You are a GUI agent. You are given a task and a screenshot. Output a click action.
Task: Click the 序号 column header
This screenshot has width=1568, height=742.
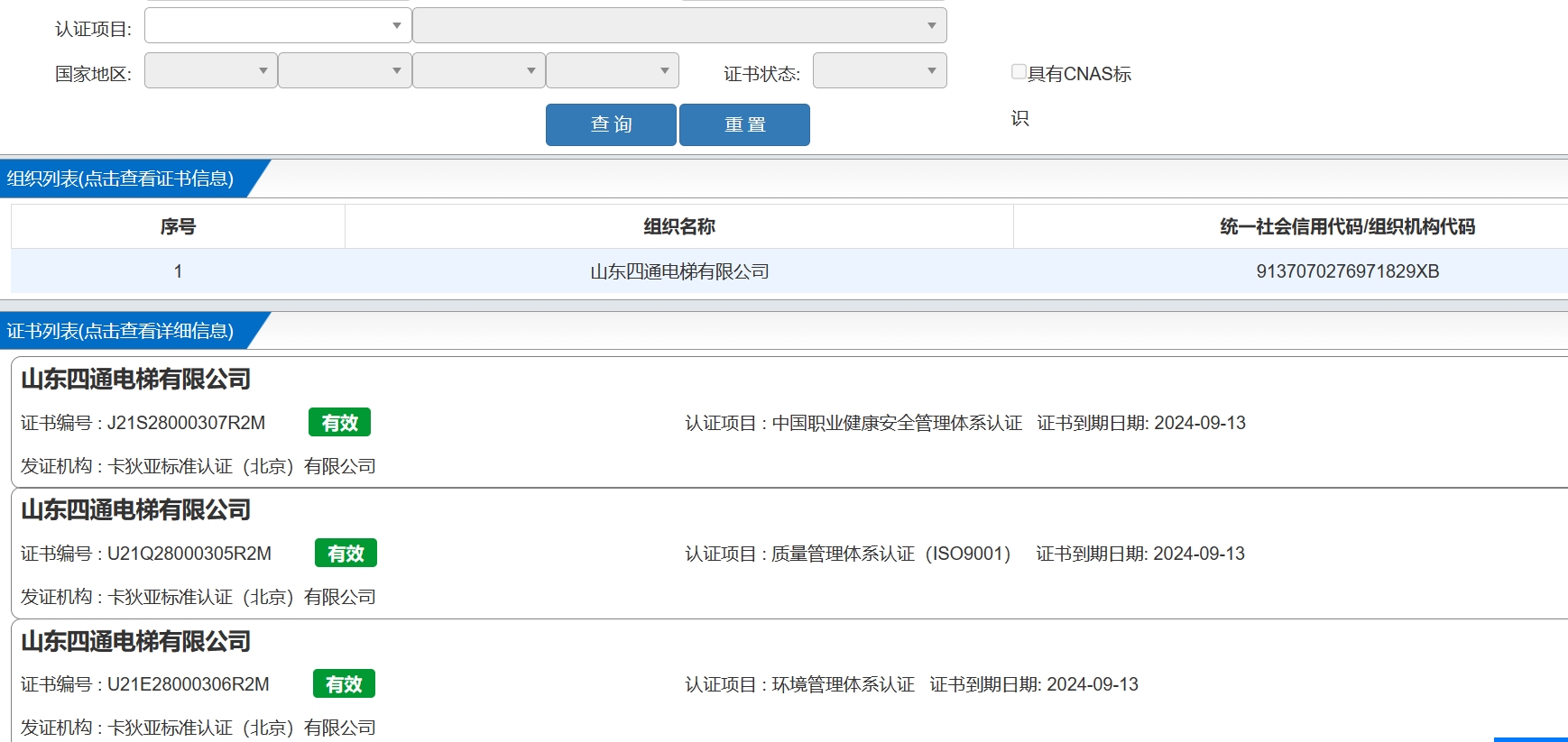[178, 226]
